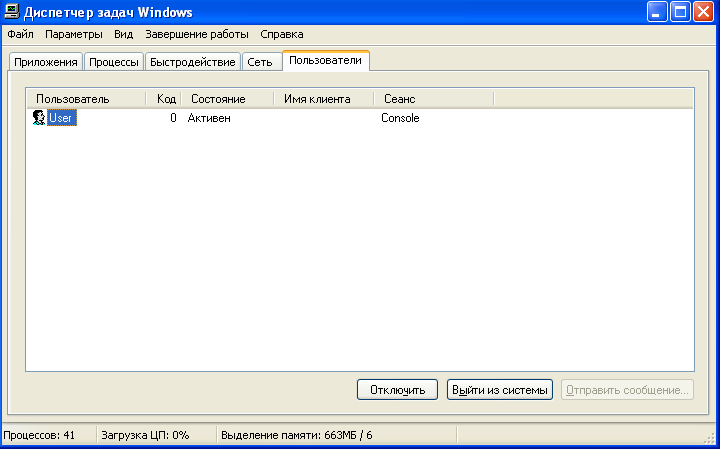The height and width of the screenshot is (452, 721).
Task: Sort by the Сеанс column header
Action: tap(434, 99)
